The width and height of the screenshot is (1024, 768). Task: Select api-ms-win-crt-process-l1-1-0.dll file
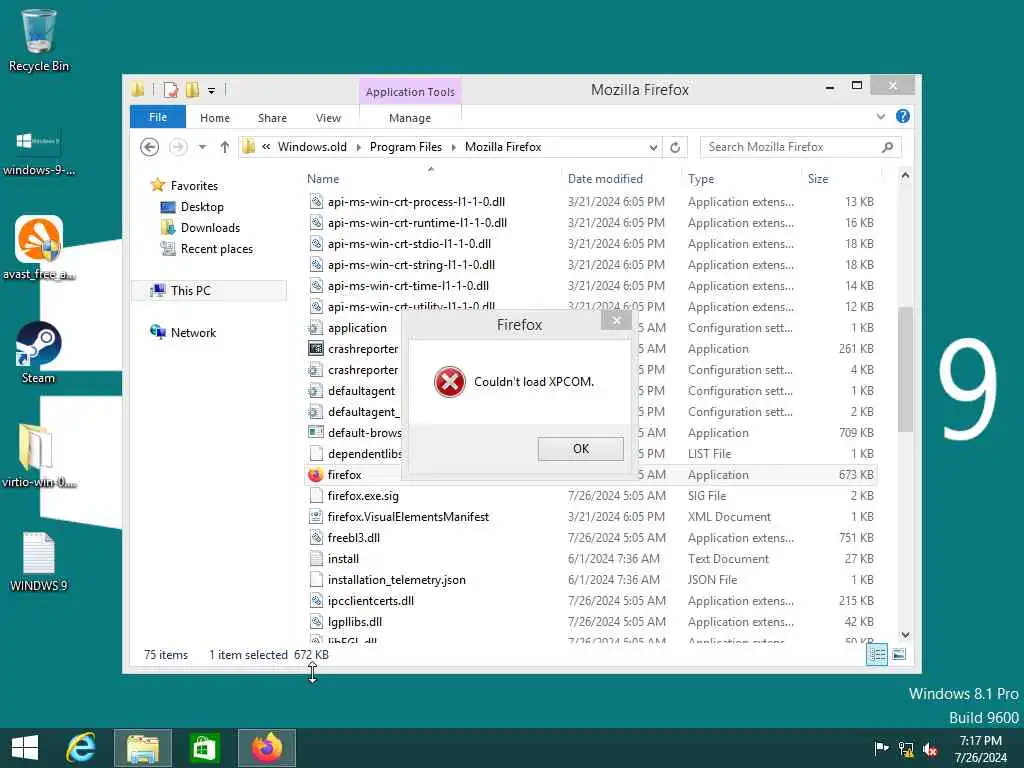click(416, 202)
